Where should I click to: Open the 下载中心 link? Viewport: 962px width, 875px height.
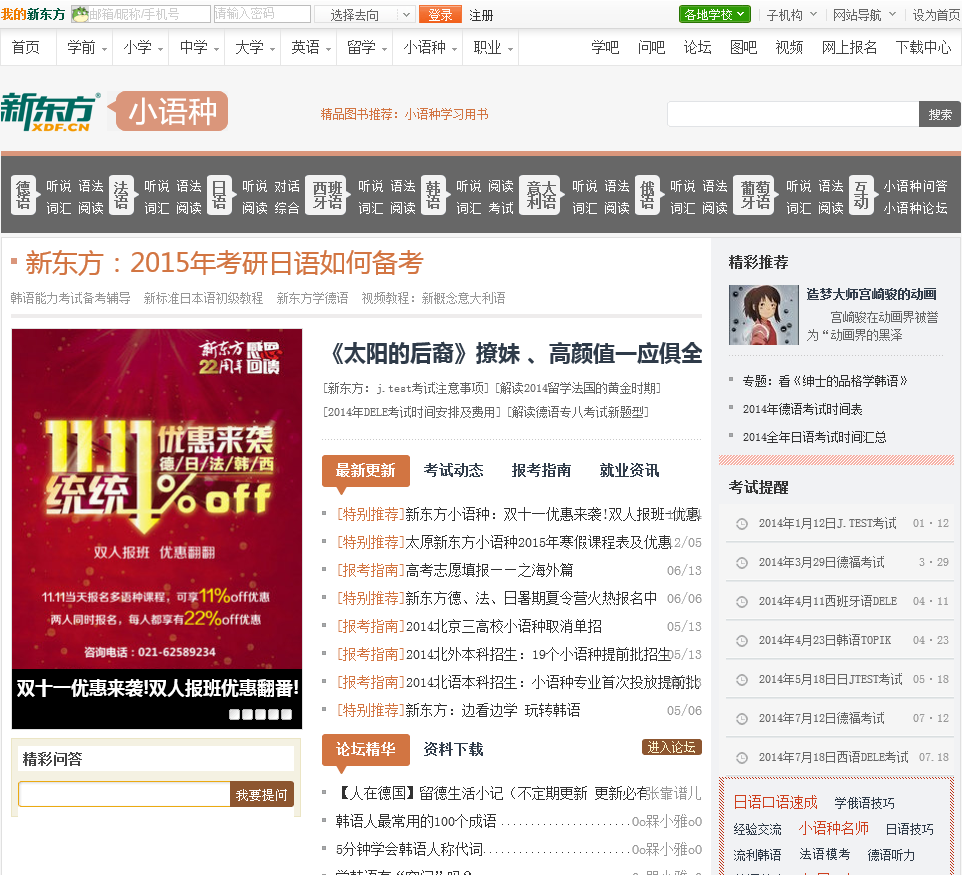click(x=923, y=47)
